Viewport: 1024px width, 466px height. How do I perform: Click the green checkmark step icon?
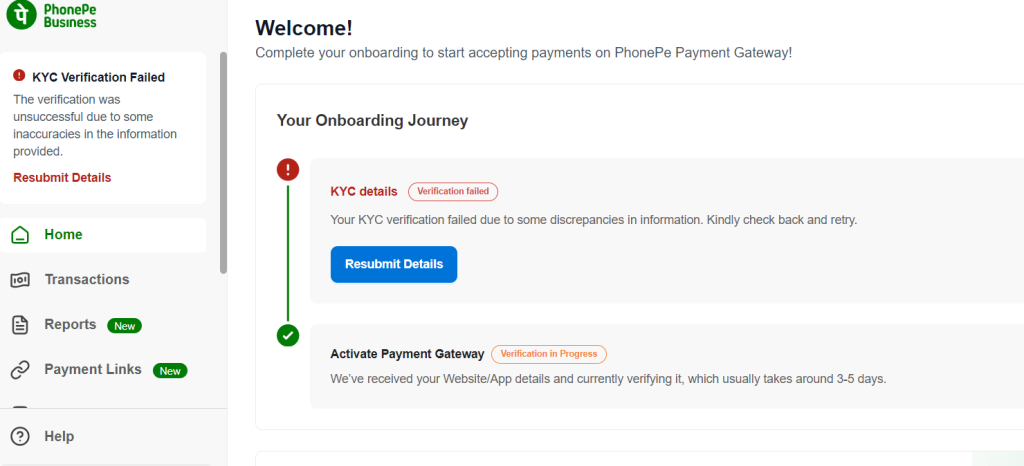coord(288,335)
